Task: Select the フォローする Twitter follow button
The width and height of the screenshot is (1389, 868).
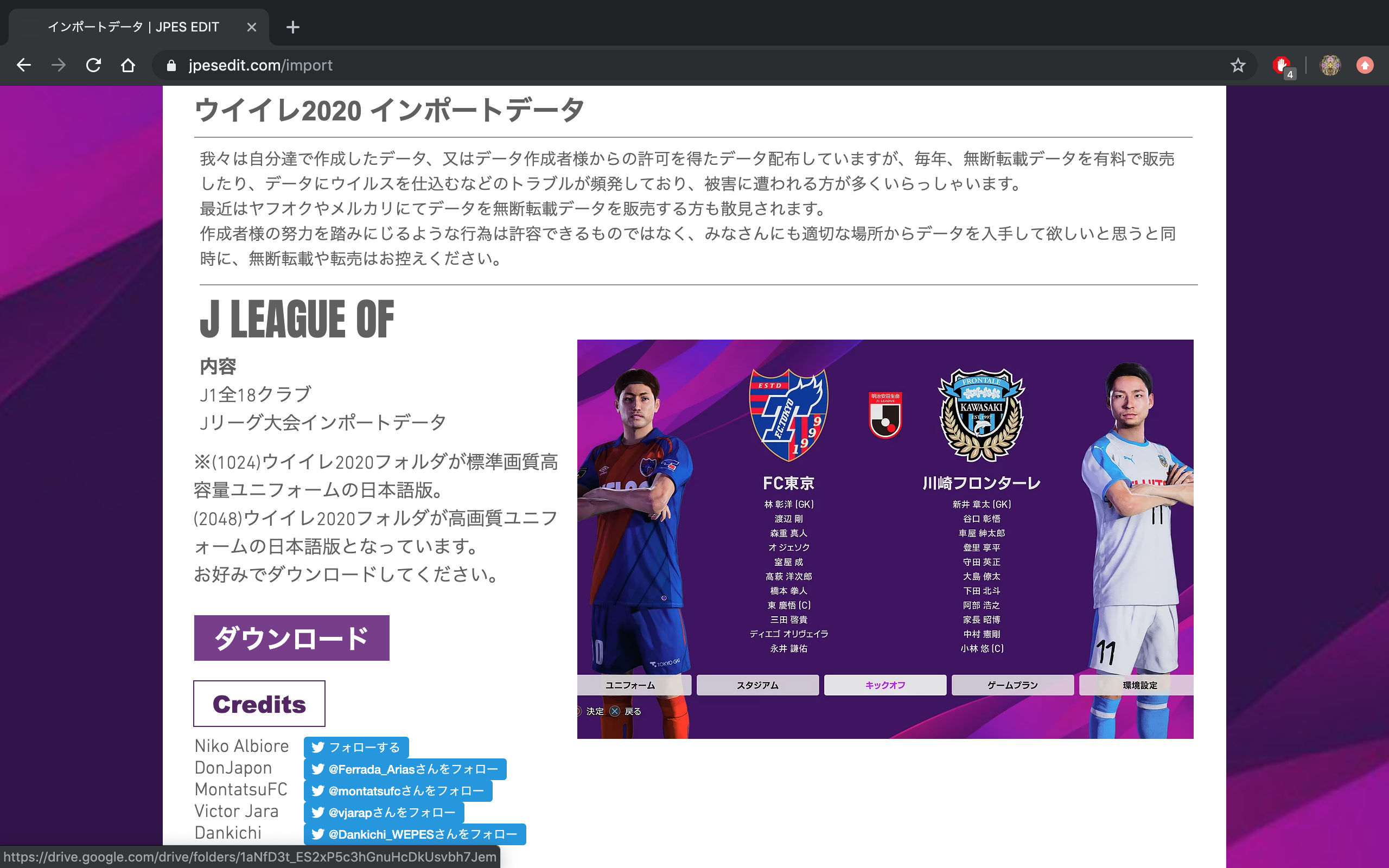Action: (x=356, y=747)
